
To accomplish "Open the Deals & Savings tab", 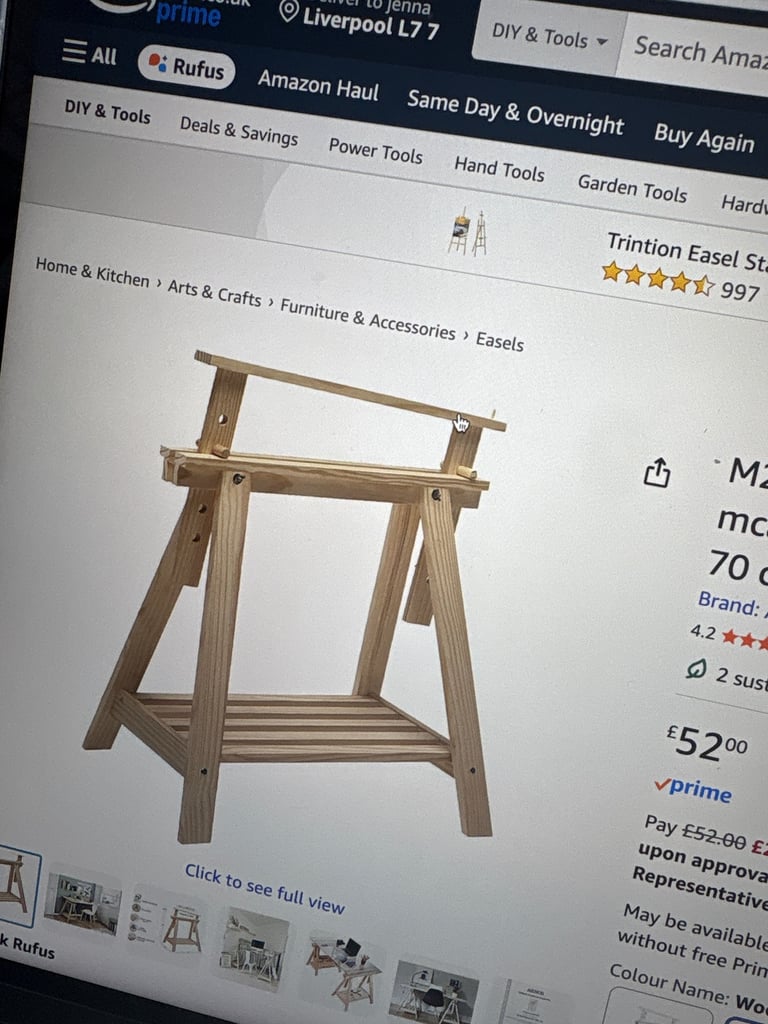I will pos(238,131).
